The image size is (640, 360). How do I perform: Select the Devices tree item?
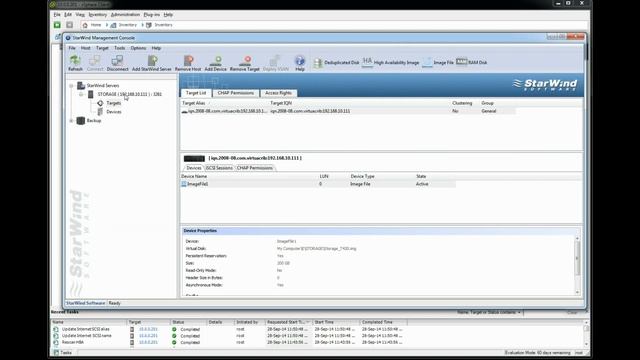(113, 112)
